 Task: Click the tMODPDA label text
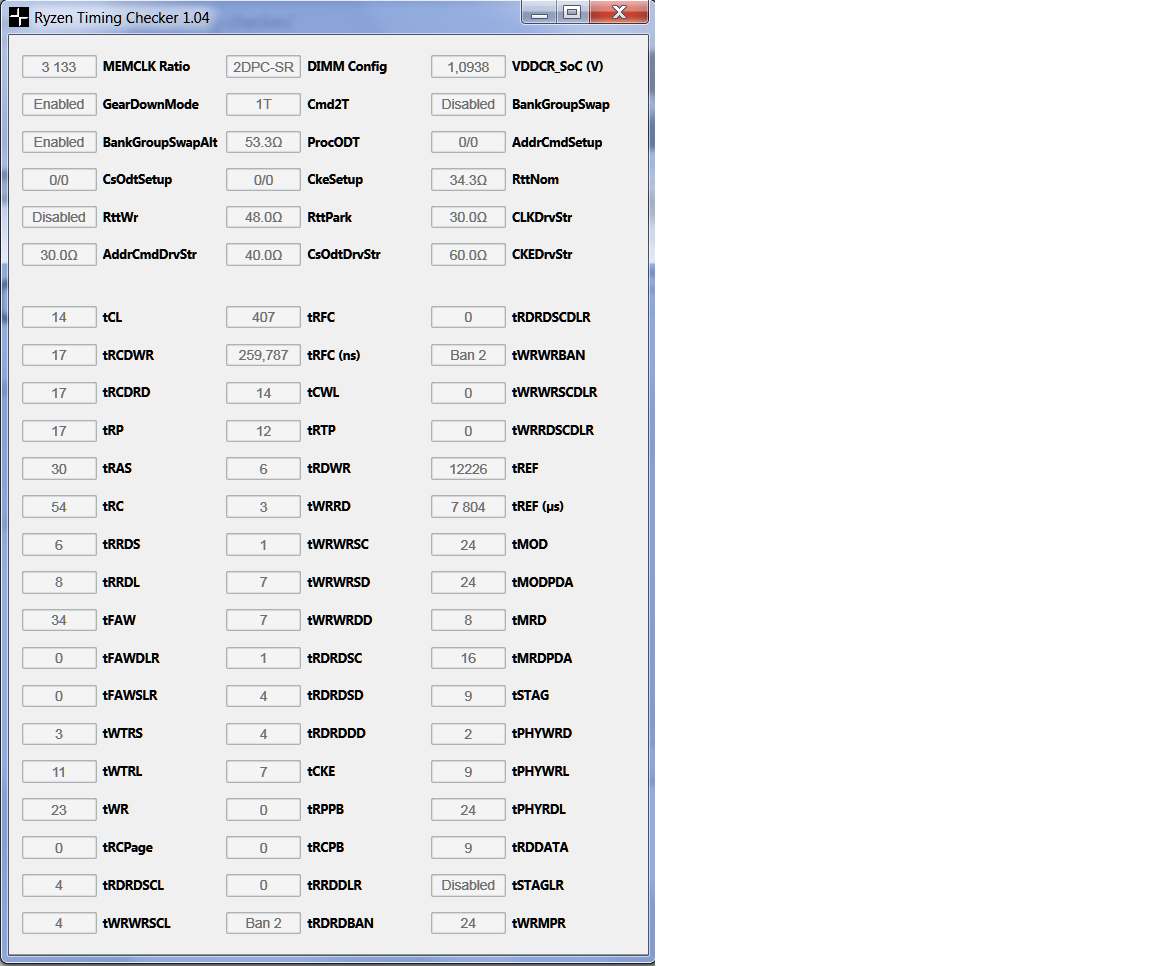pos(542,583)
